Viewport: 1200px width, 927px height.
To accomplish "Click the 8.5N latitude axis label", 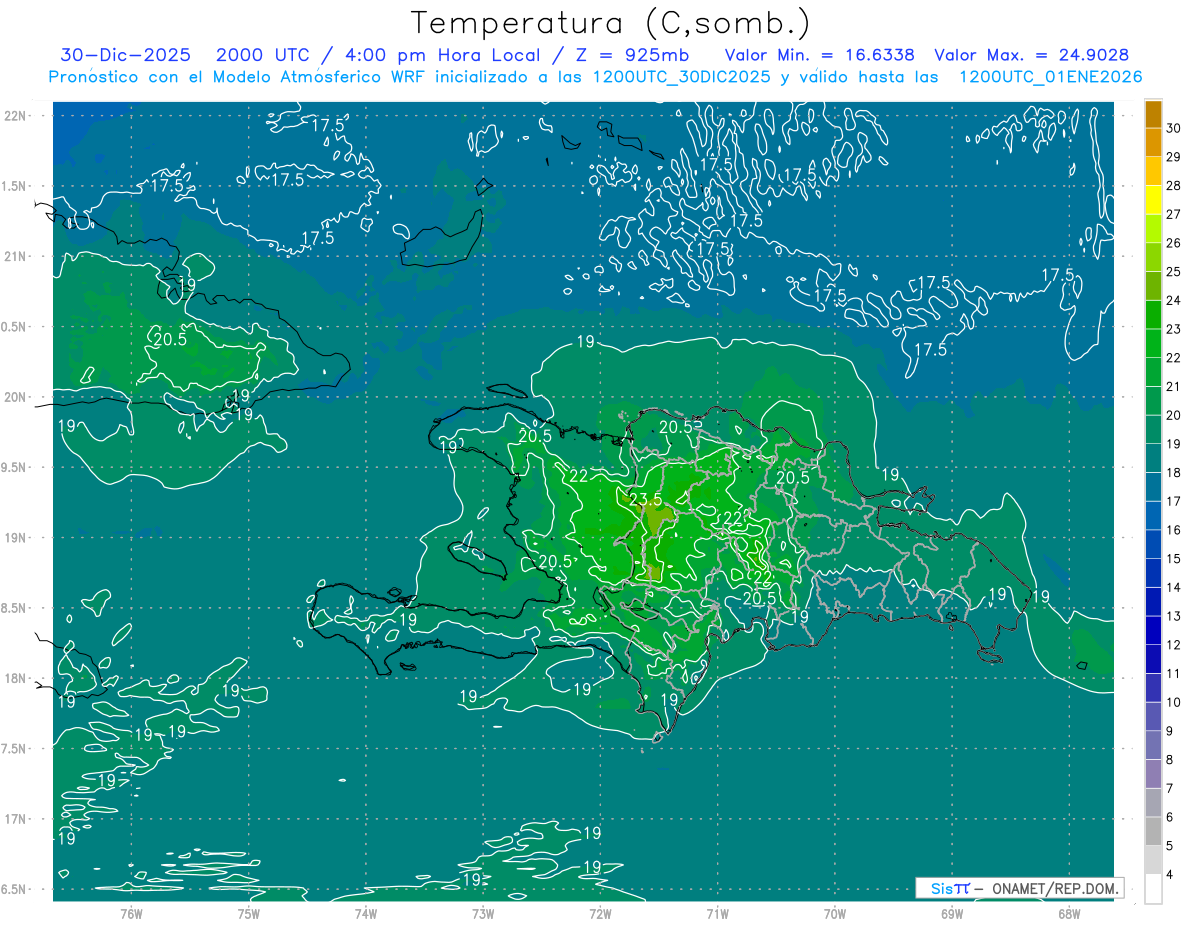I will pos(15,608).
